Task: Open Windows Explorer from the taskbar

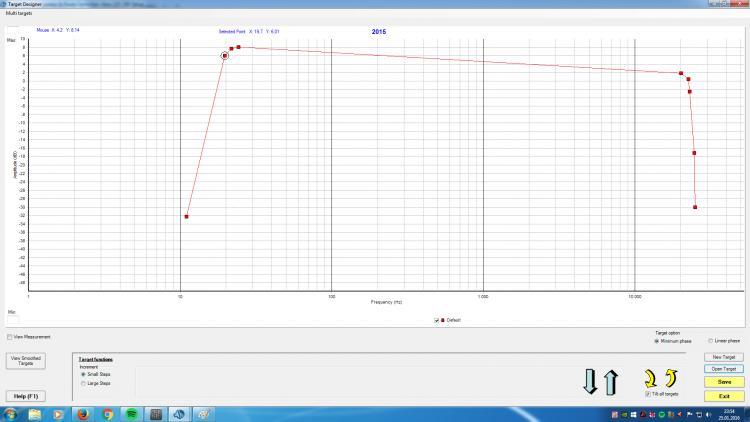Action: coord(34,414)
